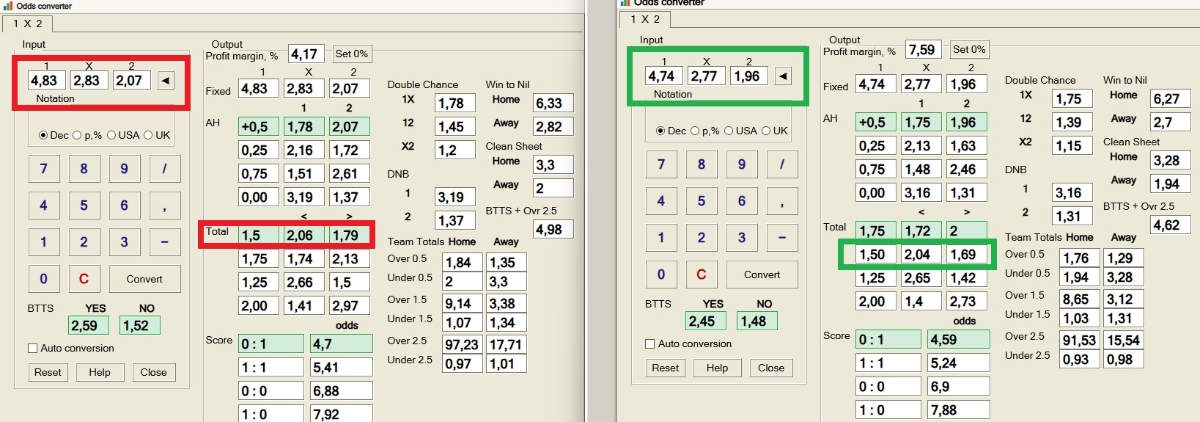The height and width of the screenshot is (422, 1200).
Task: Click Set 0% button in left window
Action: (x=352, y=54)
